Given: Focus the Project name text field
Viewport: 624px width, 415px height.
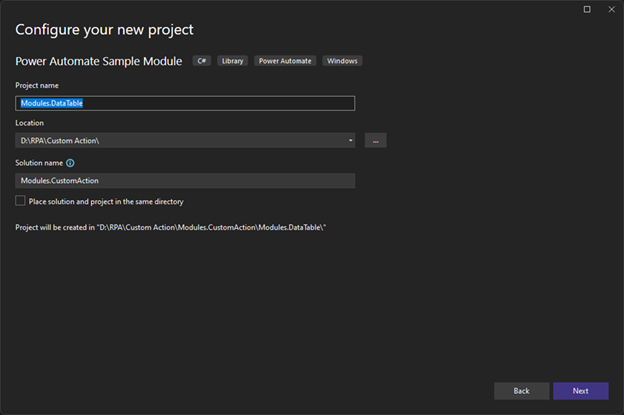Looking at the screenshot, I should (x=185, y=103).
